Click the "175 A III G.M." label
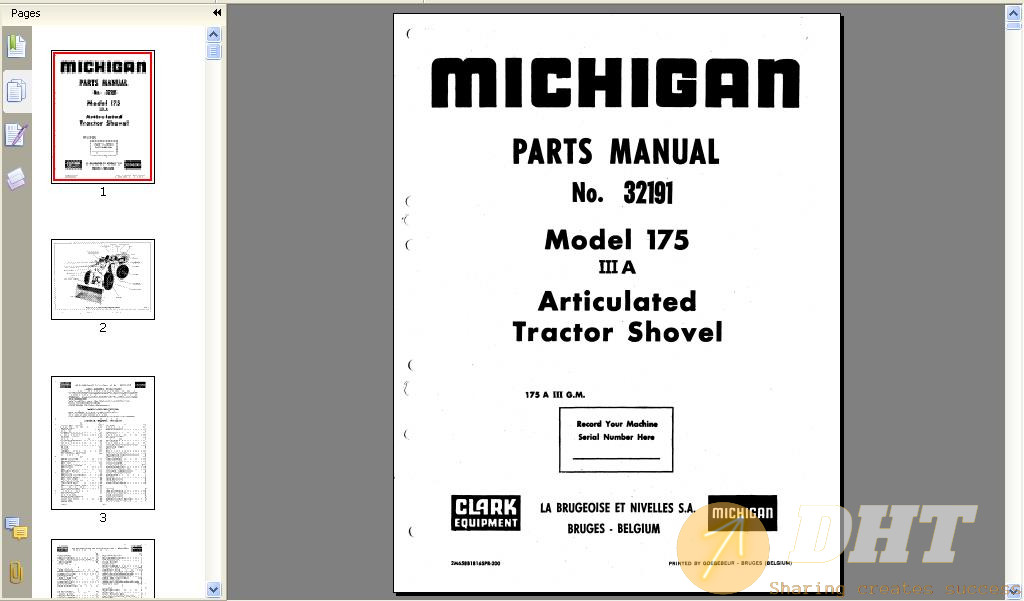Viewport: 1024px width, 601px height. click(x=555, y=395)
